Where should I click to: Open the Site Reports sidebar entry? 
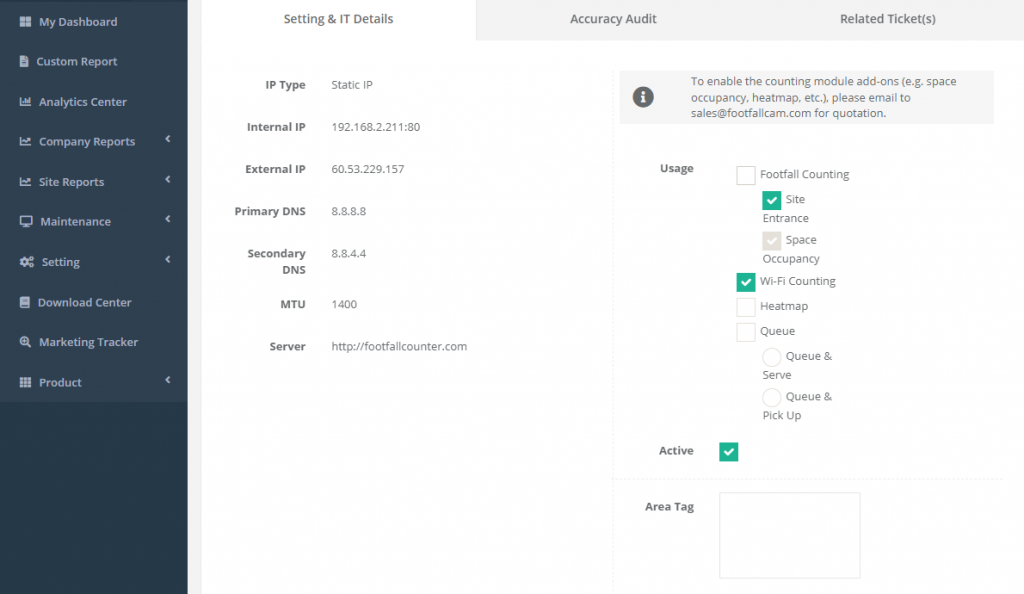tap(75, 181)
